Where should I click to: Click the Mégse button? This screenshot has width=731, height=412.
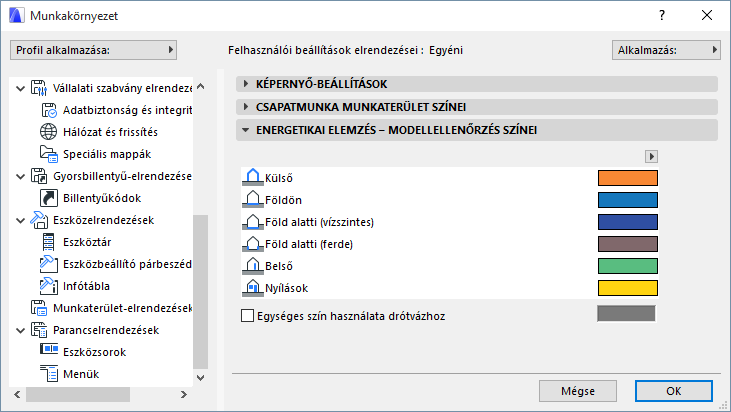[x=578, y=390]
